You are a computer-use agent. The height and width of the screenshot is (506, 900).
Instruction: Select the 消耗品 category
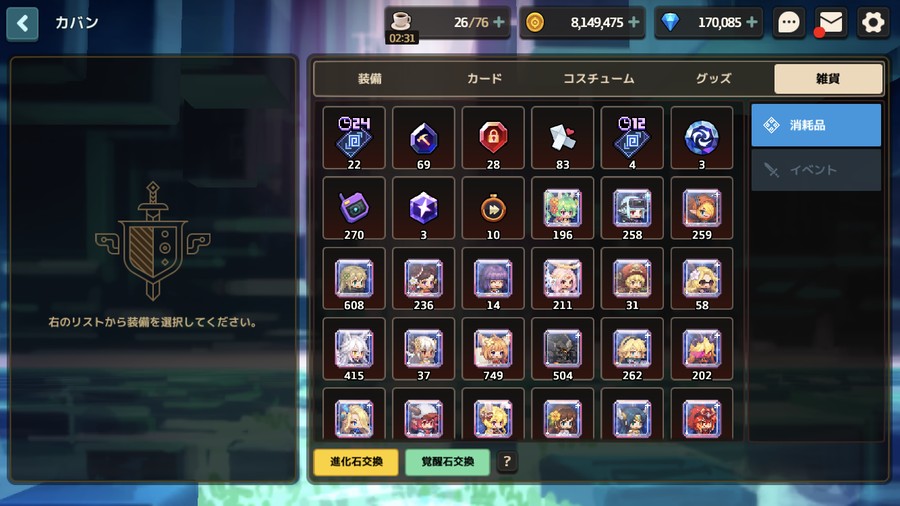[816, 125]
